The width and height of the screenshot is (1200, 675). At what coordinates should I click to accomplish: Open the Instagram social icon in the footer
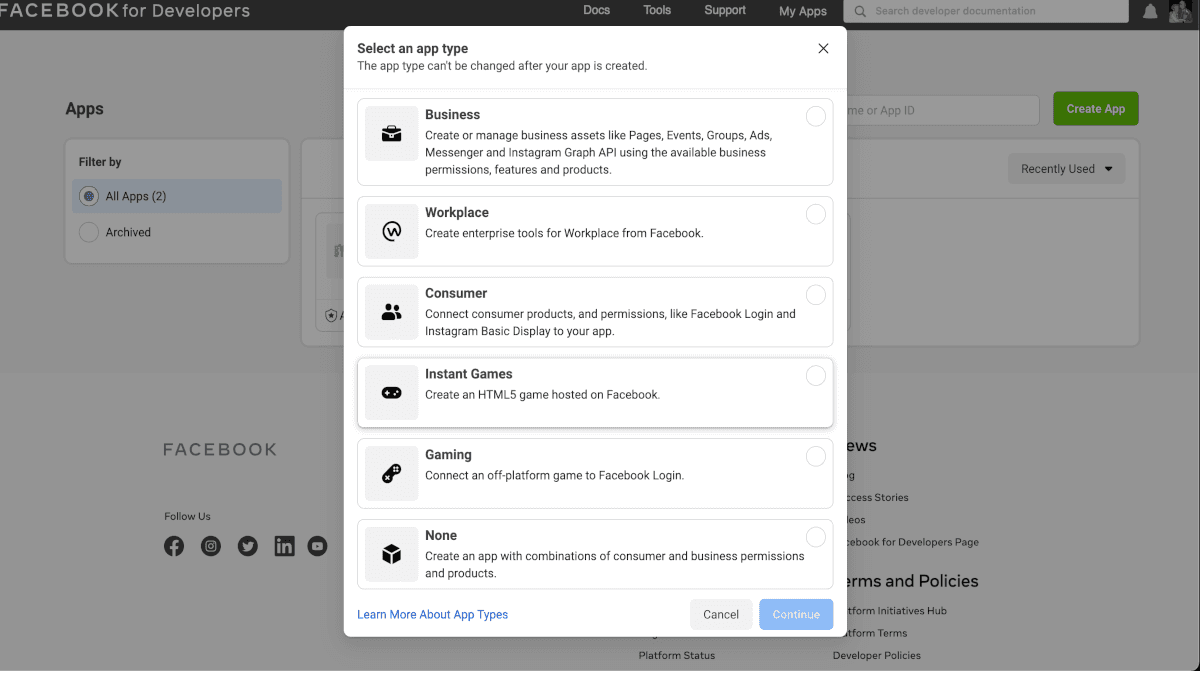pos(211,546)
